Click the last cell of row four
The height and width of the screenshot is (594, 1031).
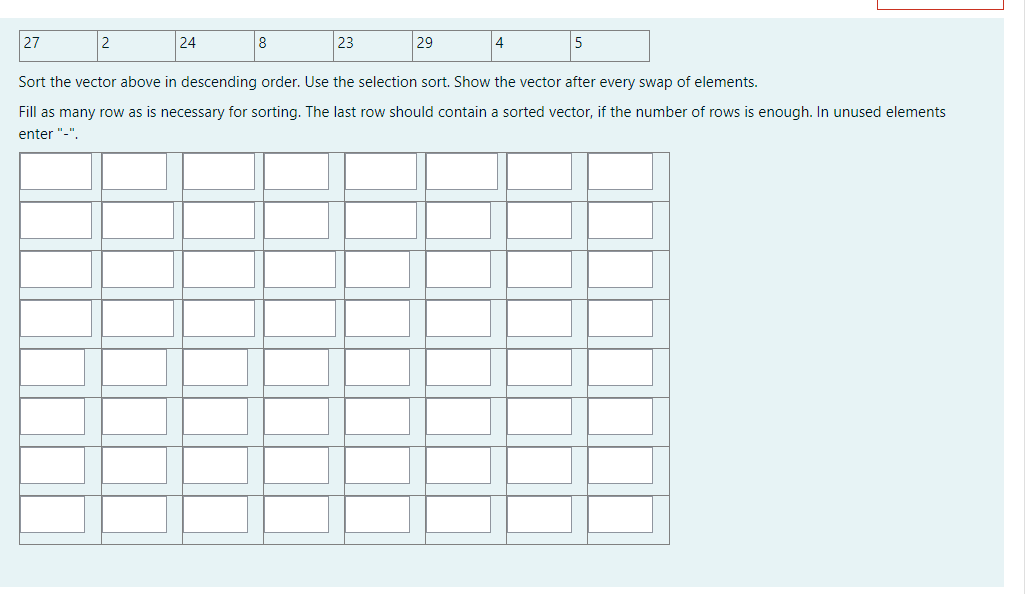(620, 319)
